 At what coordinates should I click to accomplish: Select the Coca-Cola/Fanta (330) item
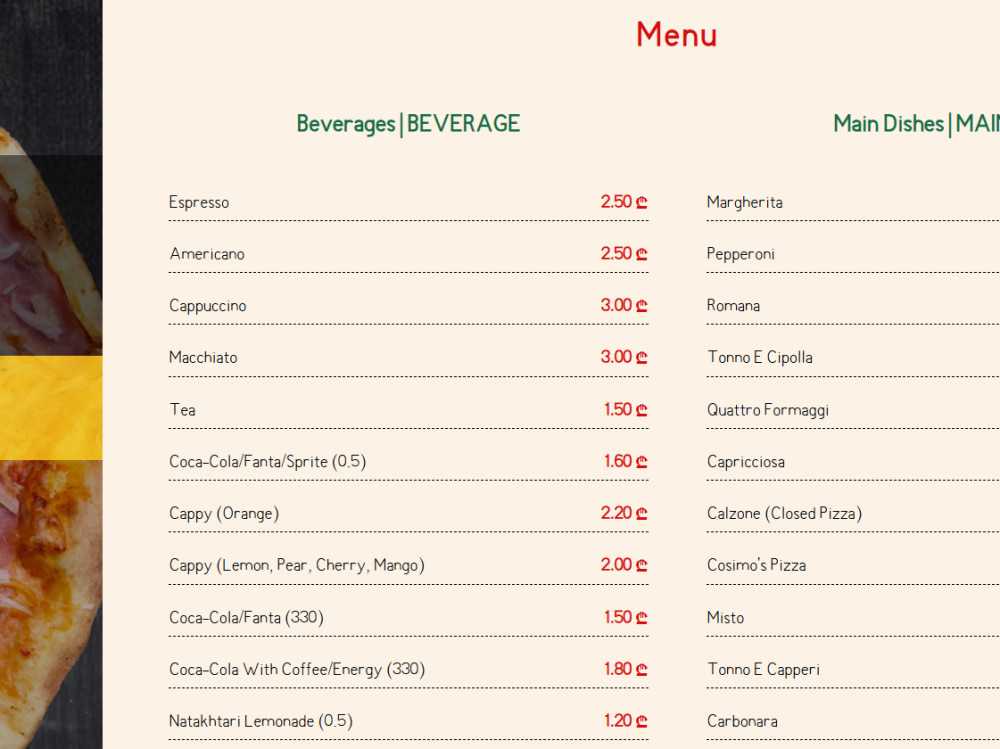point(246,618)
